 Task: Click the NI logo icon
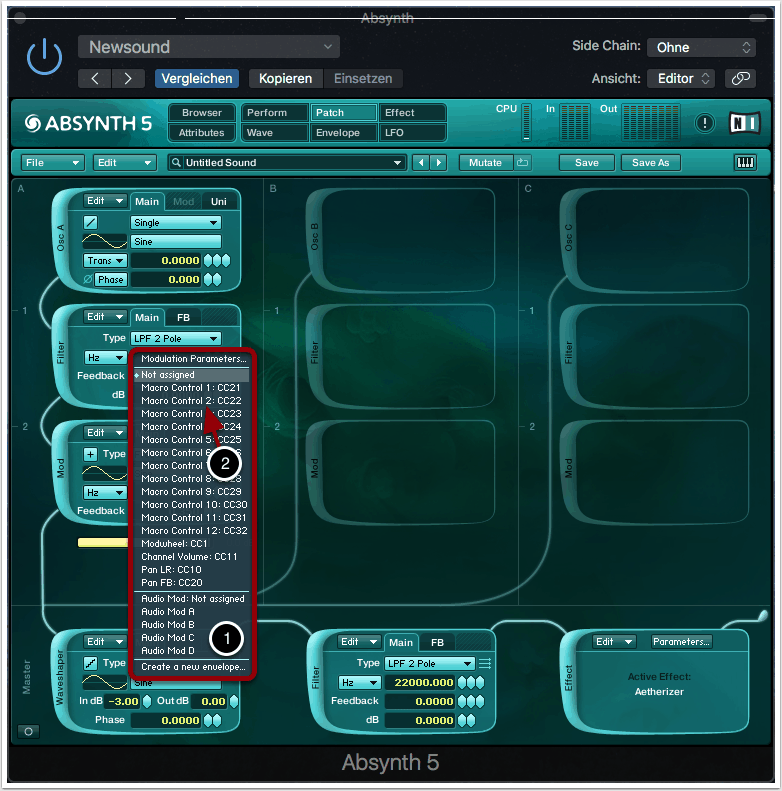pos(744,123)
